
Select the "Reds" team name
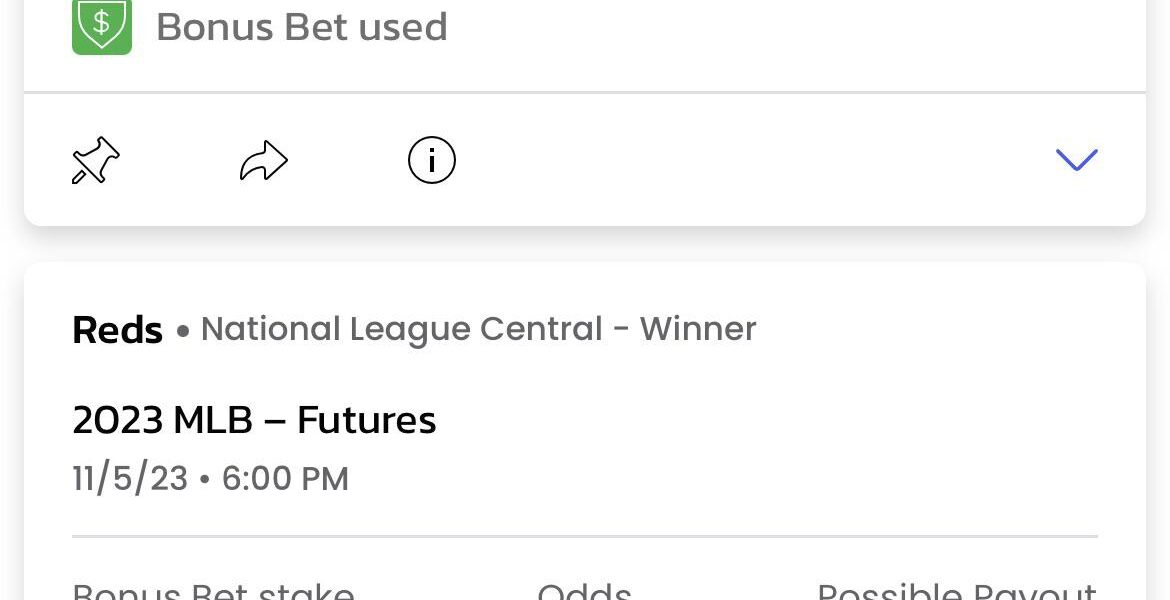coord(117,330)
